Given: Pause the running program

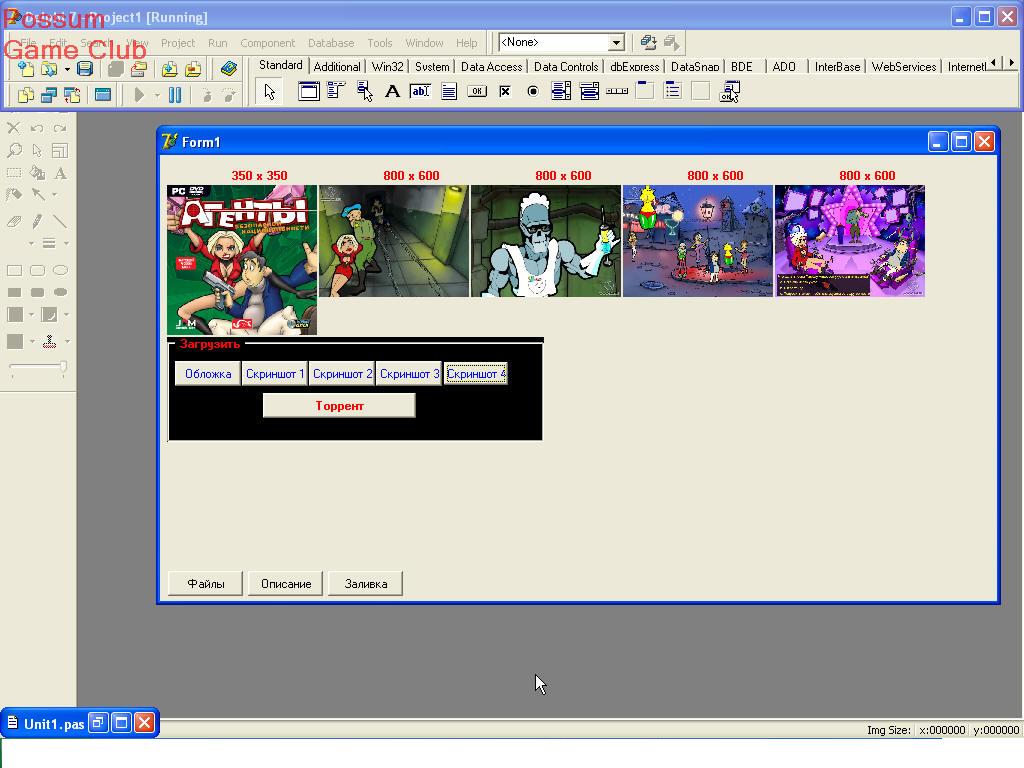Looking at the screenshot, I should 175,95.
